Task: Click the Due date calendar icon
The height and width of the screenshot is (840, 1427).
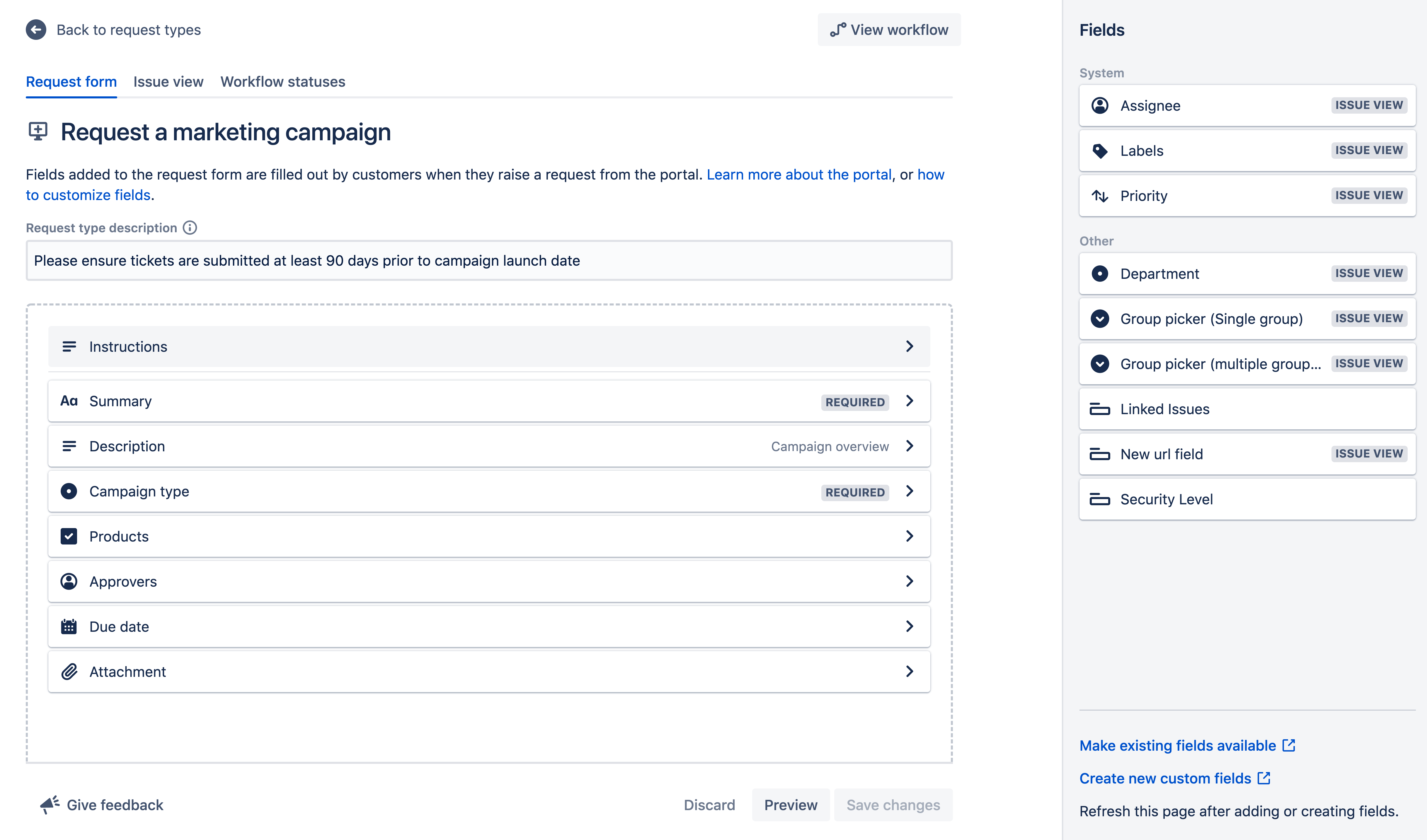Action: (69, 626)
